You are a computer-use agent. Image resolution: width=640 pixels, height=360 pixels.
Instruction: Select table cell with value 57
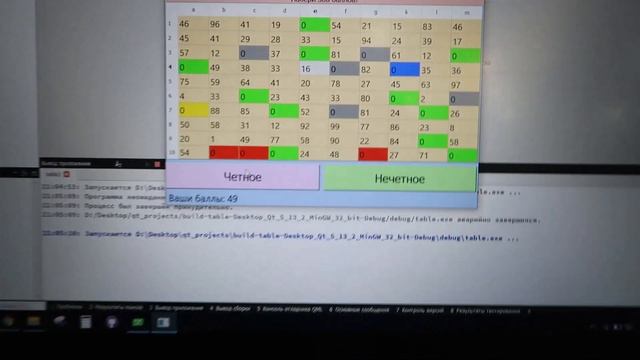(x=193, y=53)
